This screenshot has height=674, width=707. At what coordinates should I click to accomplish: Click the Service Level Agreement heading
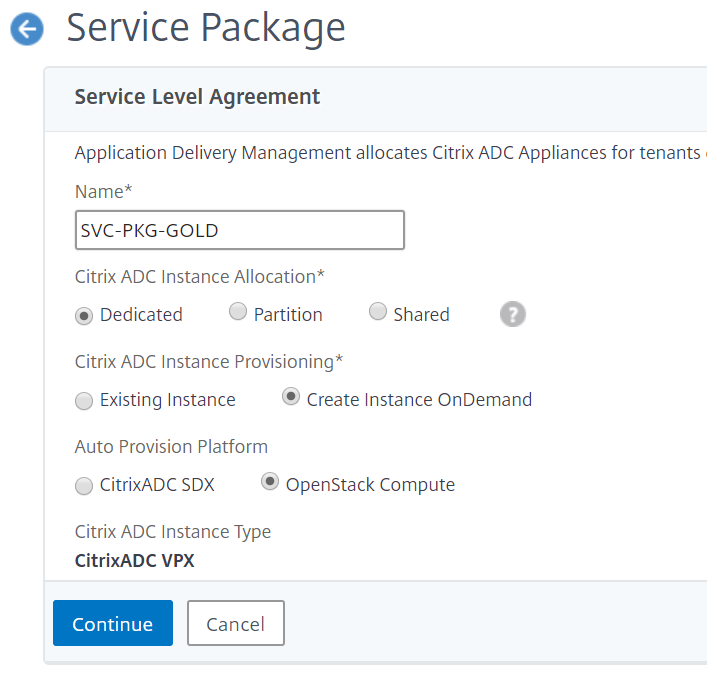click(197, 97)
